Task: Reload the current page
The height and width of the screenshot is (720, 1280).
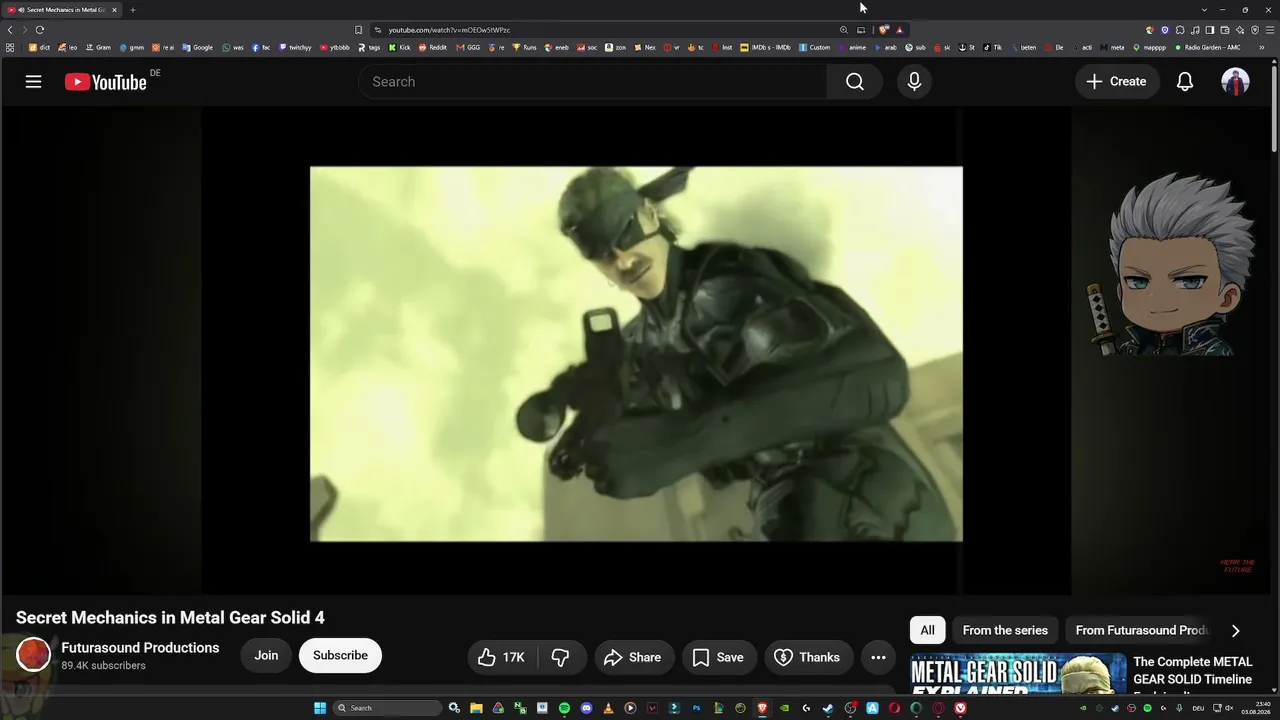Action: [40, 30]
